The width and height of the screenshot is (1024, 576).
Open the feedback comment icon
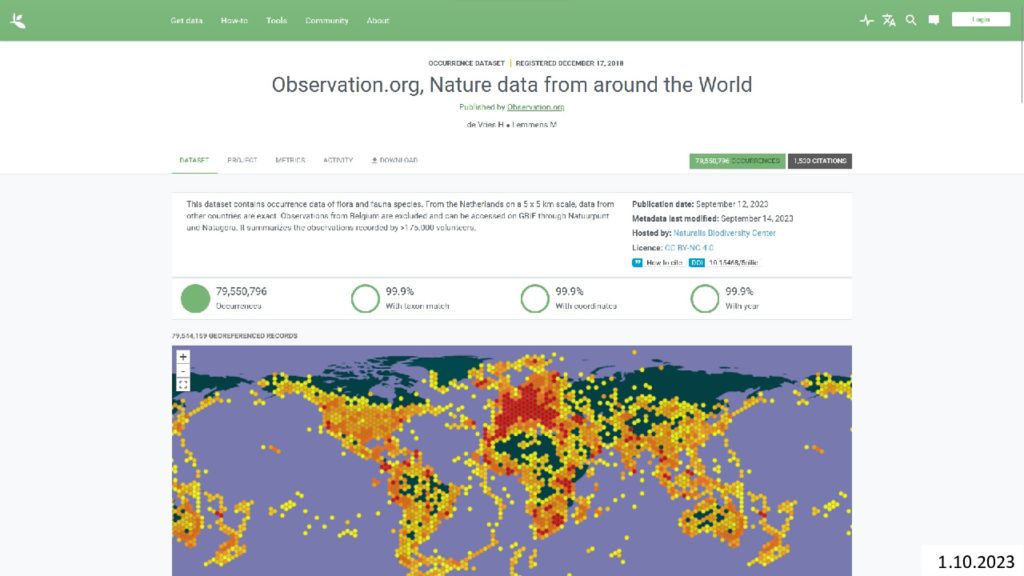point(934,20)
